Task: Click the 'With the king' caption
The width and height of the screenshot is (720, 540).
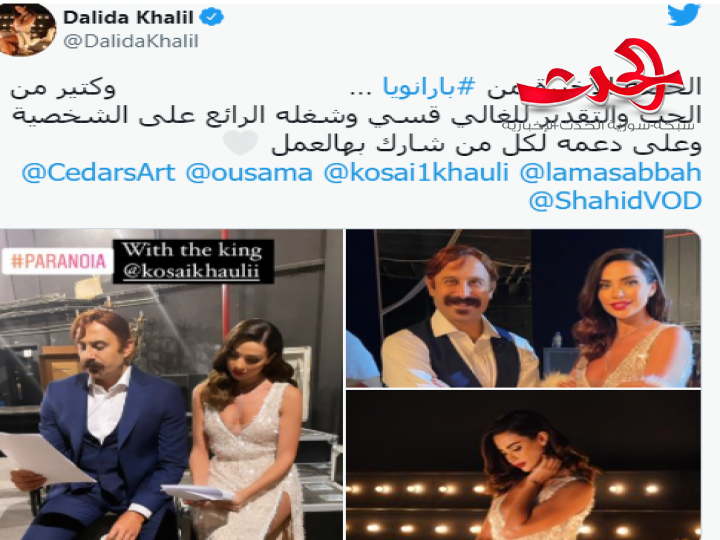Action: (x=191, y=250)
